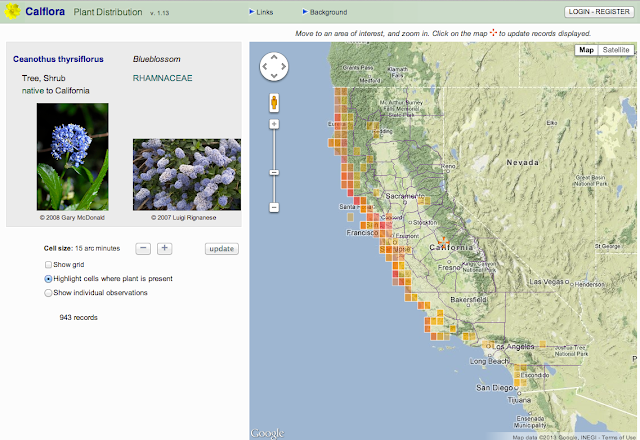Increase cell size with the plus button

tap(164, 248)
